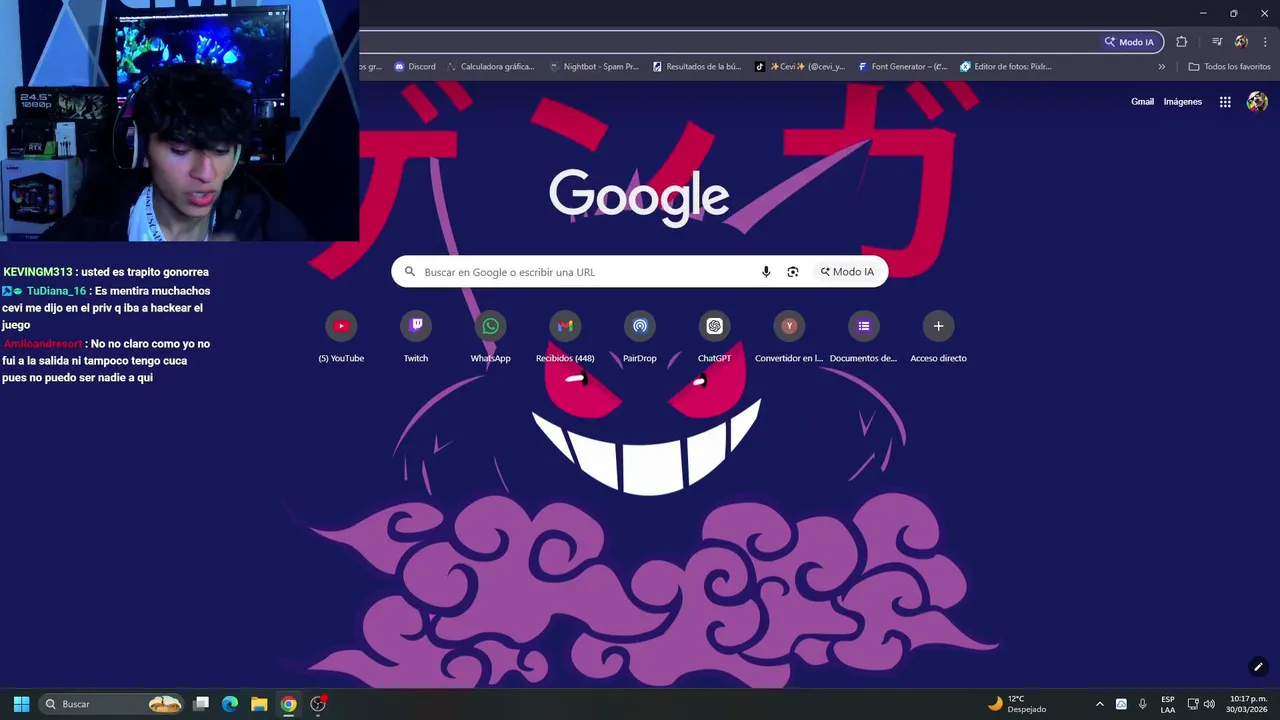
Task: Show hidden tray icons with the chevron
Action: (x=1100, y=704)
